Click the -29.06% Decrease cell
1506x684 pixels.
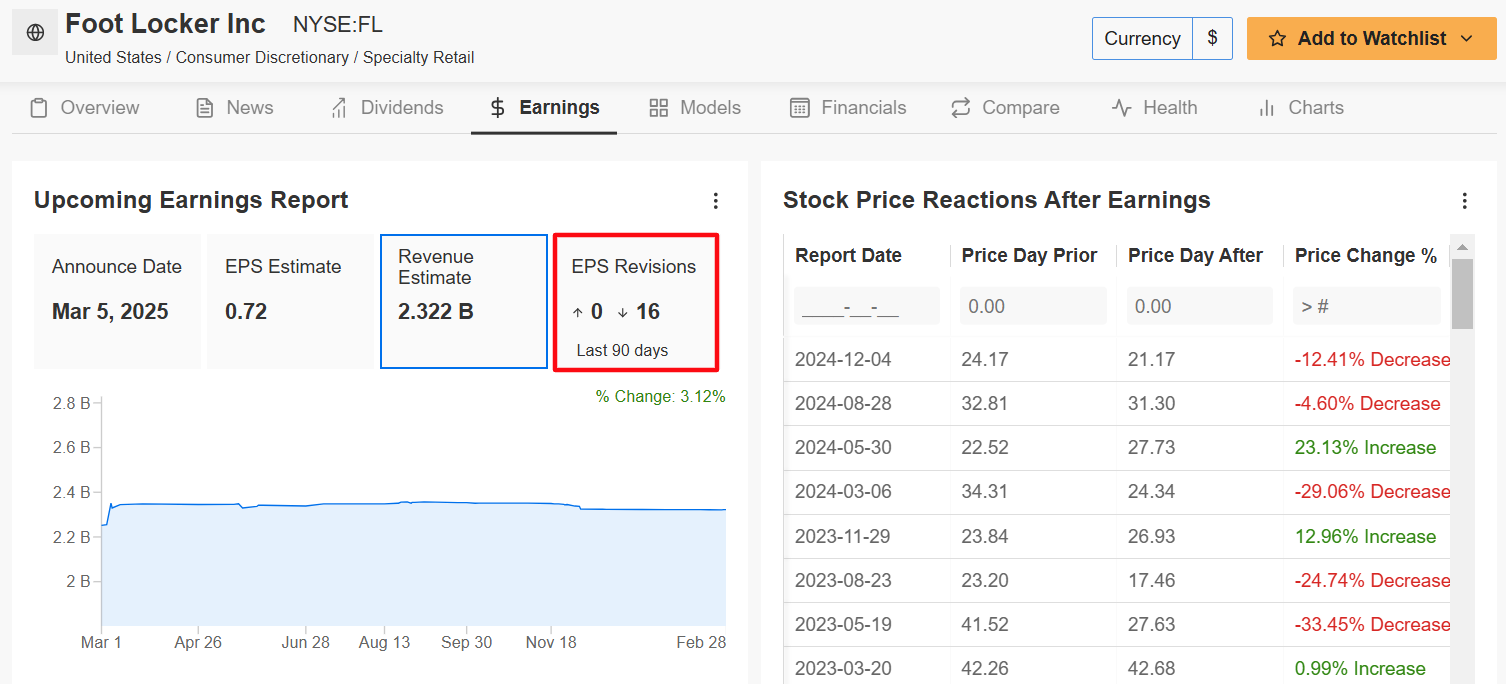[1372, 492]
